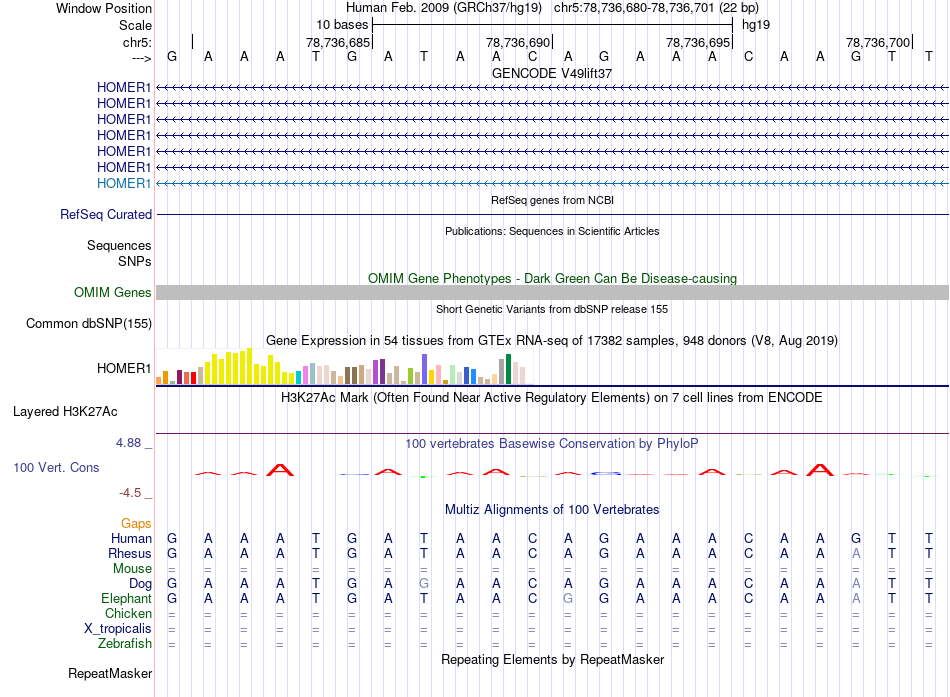Click the SNPs track label
This screenshot has height=697, width=950.
[135, 261]
